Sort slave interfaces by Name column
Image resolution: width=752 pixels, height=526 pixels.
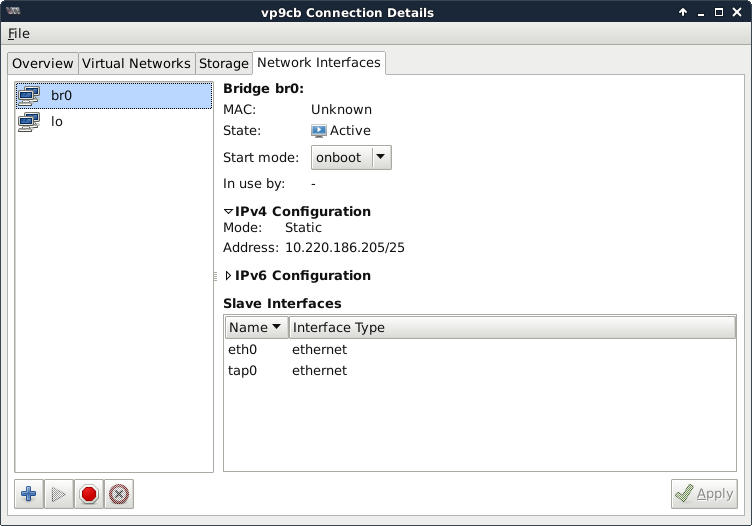(x=256, y=328)
